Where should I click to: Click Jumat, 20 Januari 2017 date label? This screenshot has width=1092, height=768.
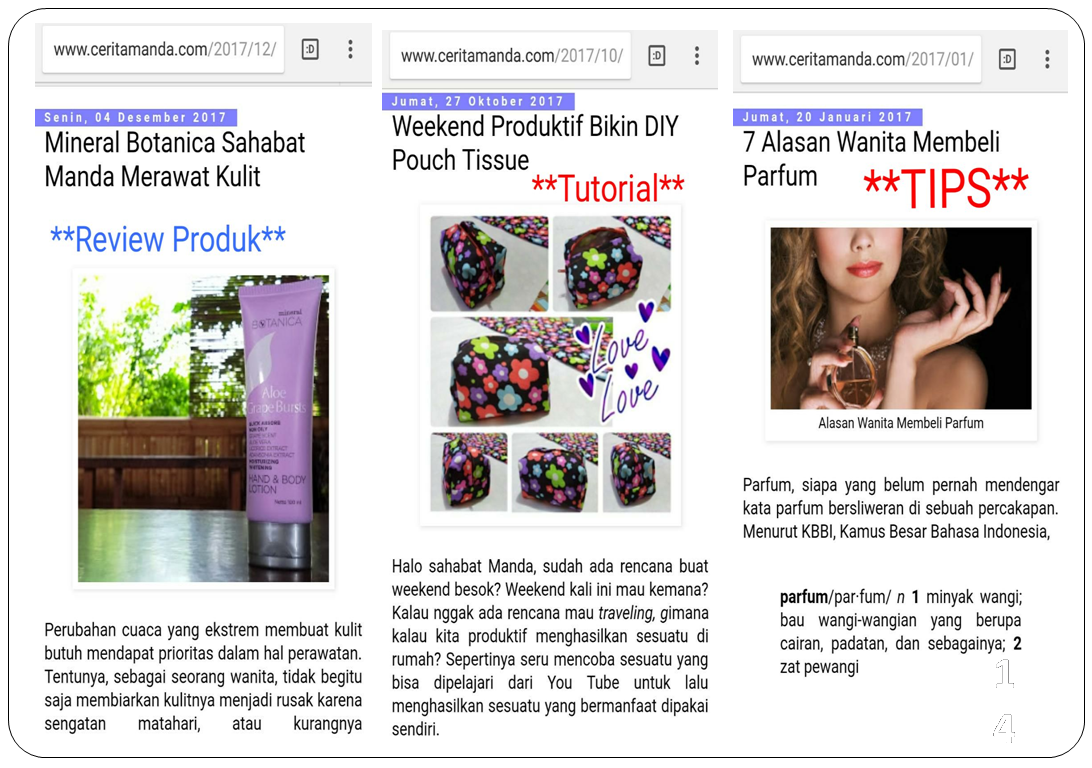click(x=827, y=117)
